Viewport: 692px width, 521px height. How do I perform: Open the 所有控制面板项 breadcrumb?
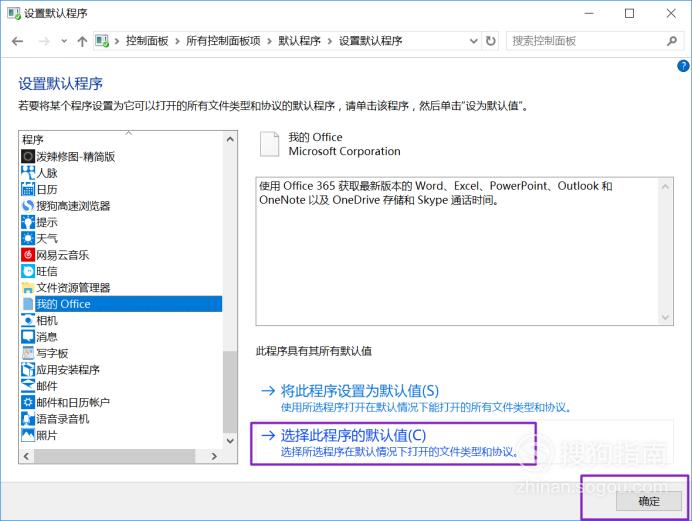click(x=223, y=41)
